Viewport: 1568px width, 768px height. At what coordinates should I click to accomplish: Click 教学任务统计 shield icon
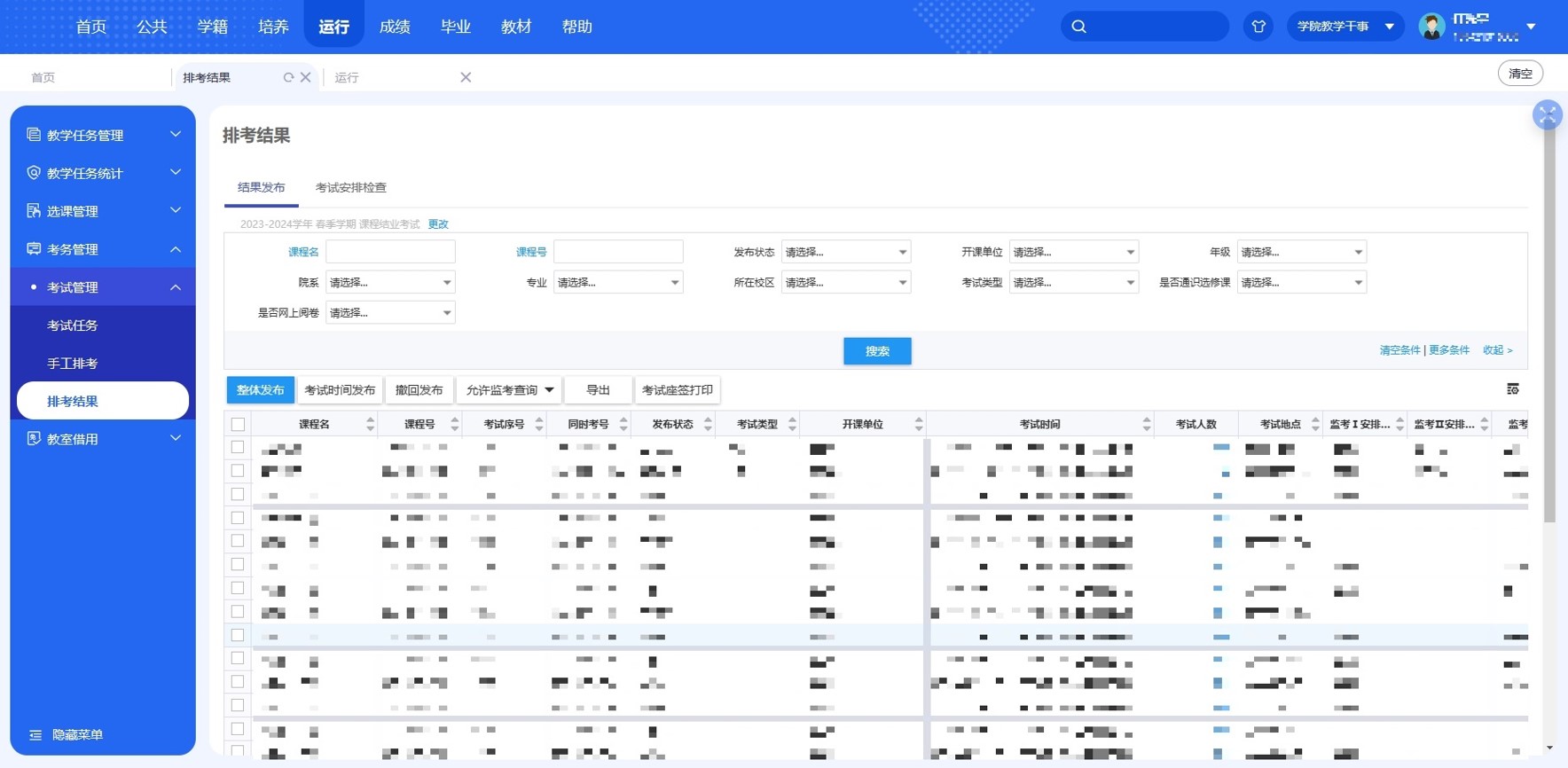point(34,173)
